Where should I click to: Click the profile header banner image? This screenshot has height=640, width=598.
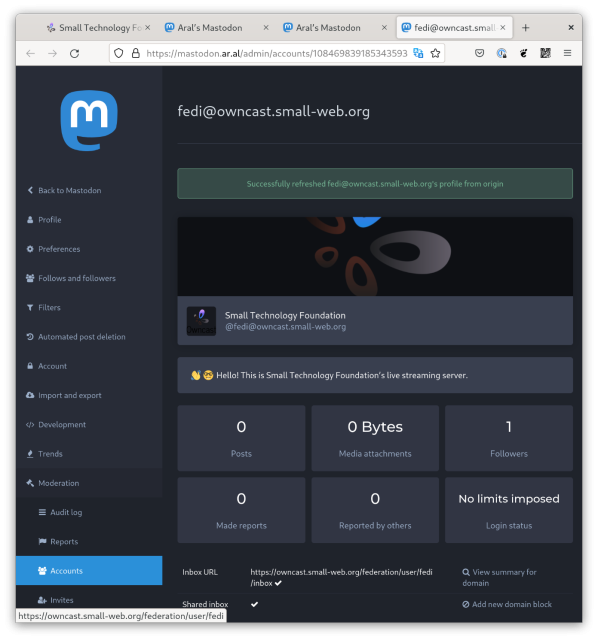click(375, 256)
